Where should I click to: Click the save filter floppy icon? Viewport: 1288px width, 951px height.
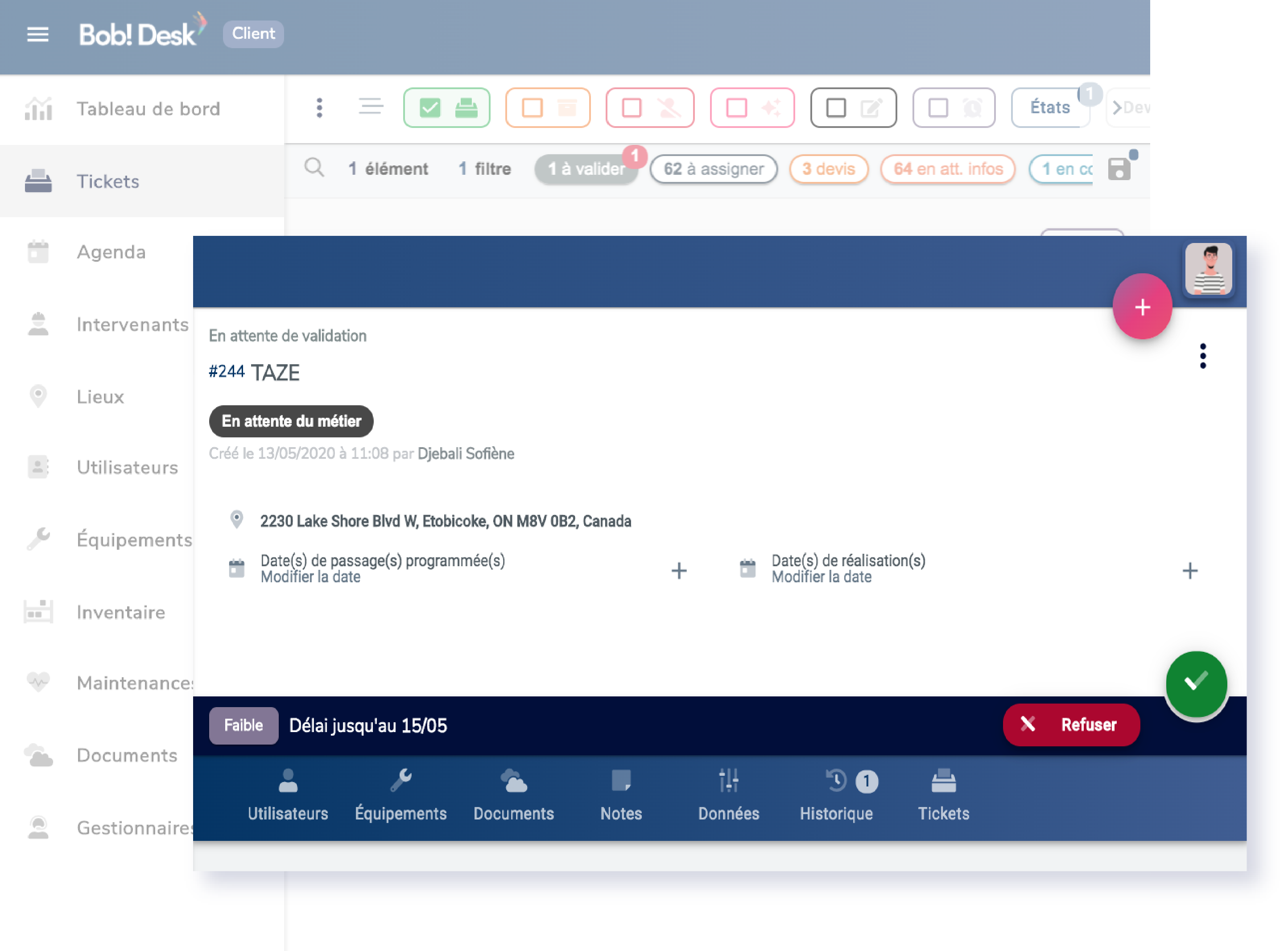pyautogui.click(x=1119, y=169)
